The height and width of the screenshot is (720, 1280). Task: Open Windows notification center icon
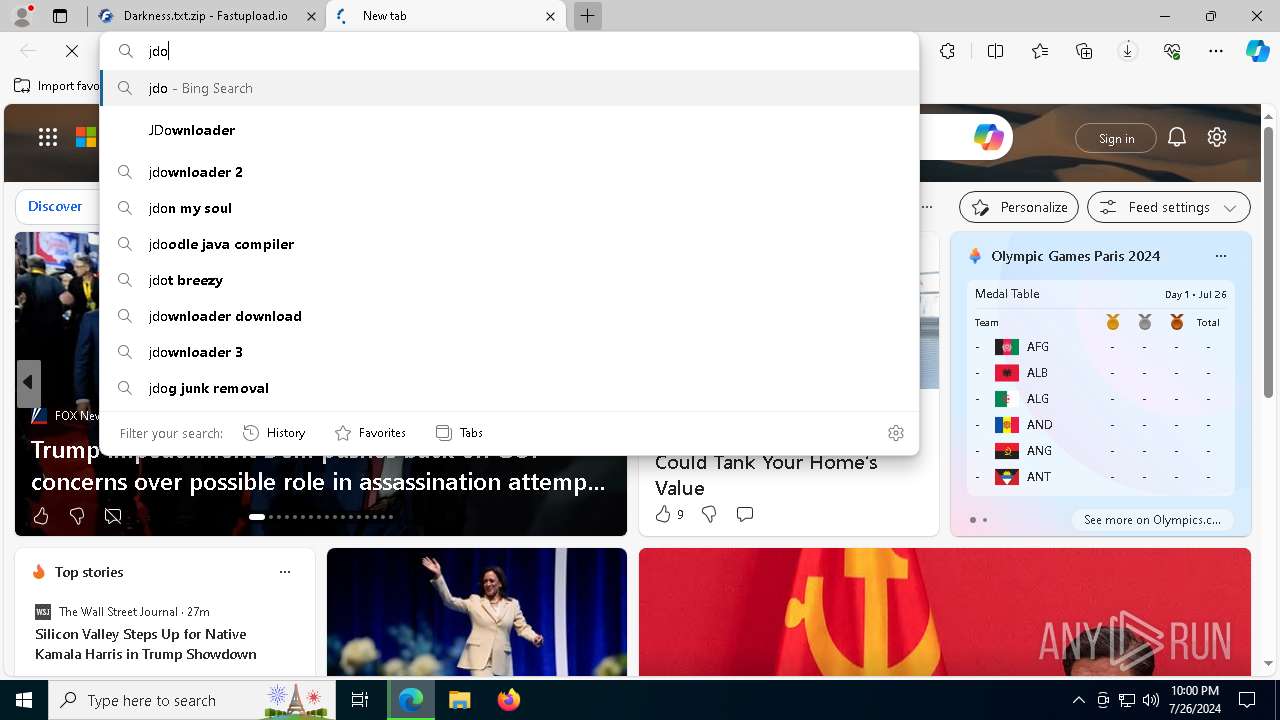click(1248, 700)
